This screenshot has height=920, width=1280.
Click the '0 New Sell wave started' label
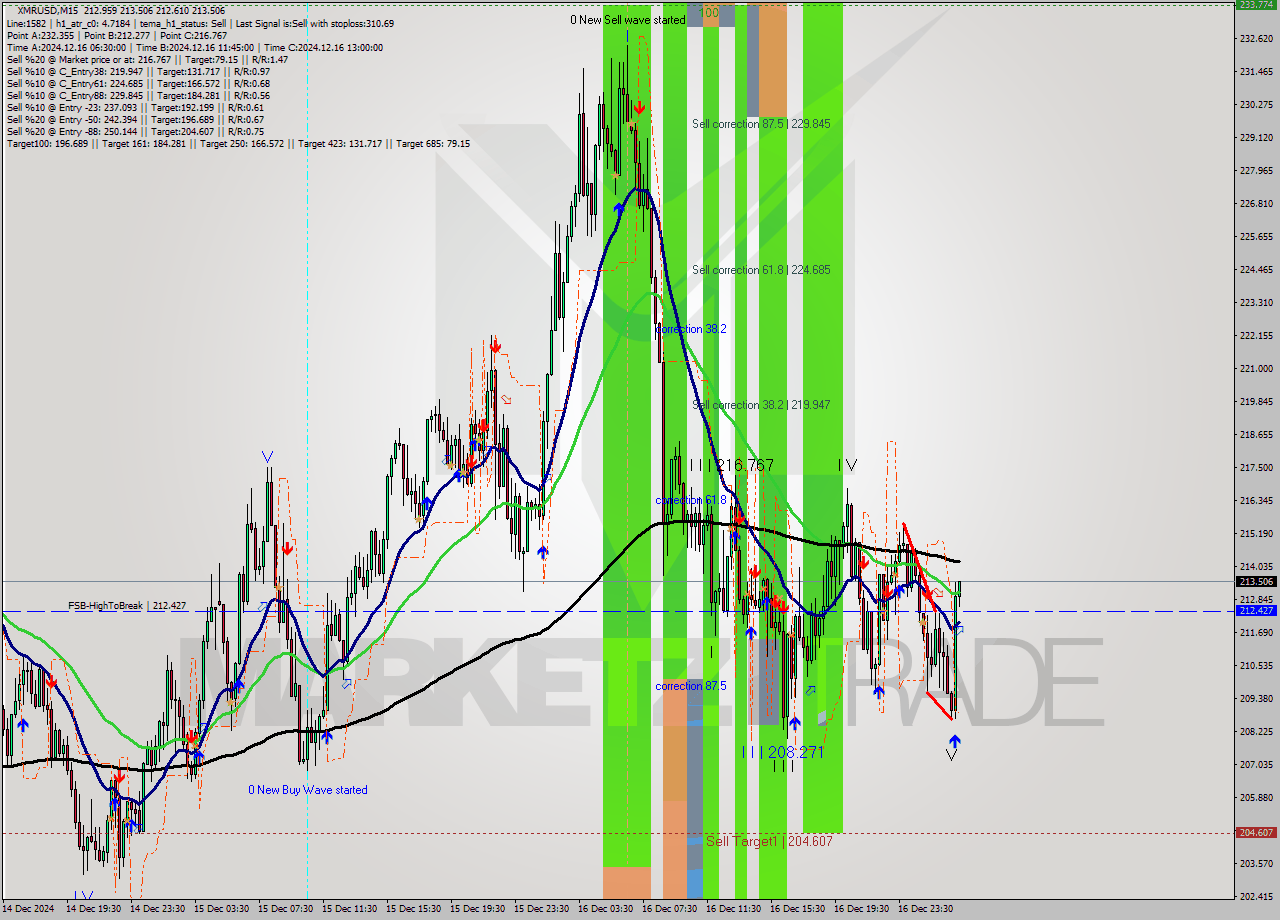(x=628, y=20)
